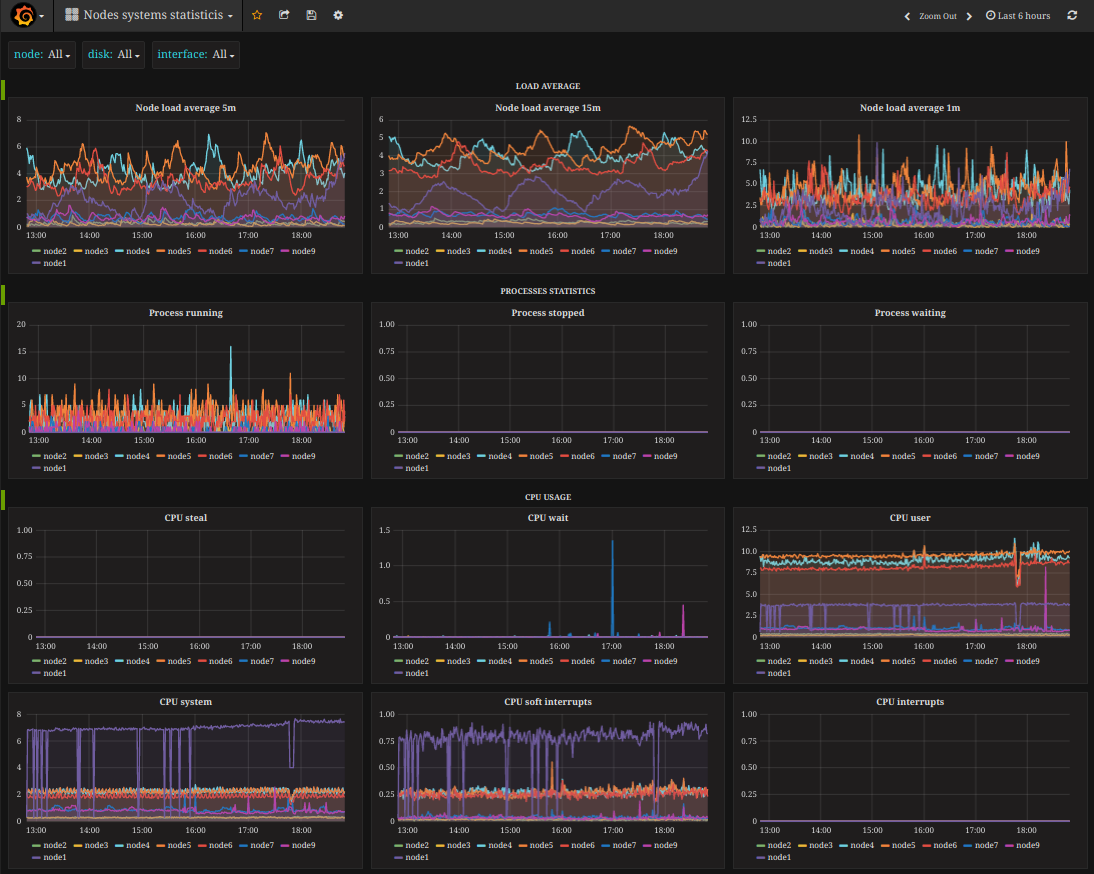The width and height of the screenshot is (1094, 874).
Task: Open Nodes systems statisticis dashboard picker
Action: tap(149, 15)
